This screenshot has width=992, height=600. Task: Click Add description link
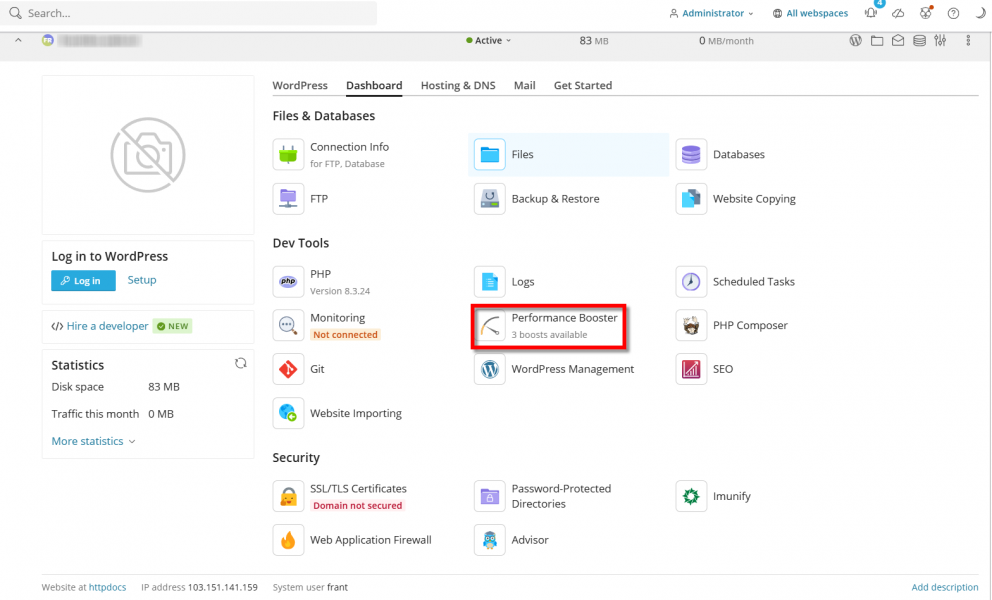point(945,587)
